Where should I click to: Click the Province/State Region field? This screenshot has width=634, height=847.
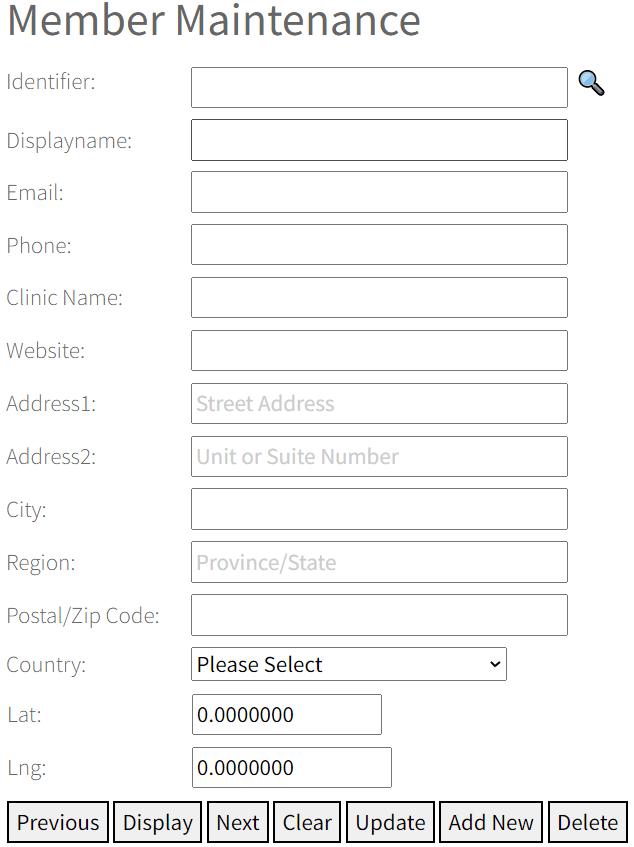379,562
